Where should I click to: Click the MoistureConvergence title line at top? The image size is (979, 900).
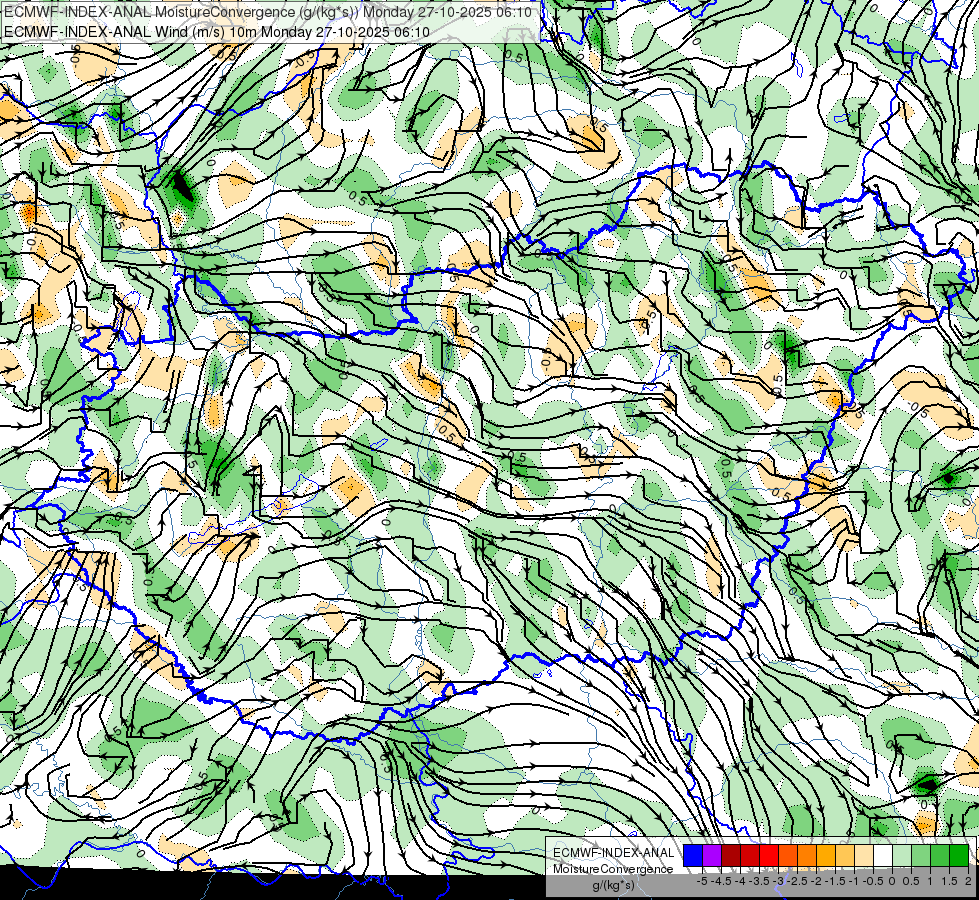pyautogui.click(x=268, y=12)
